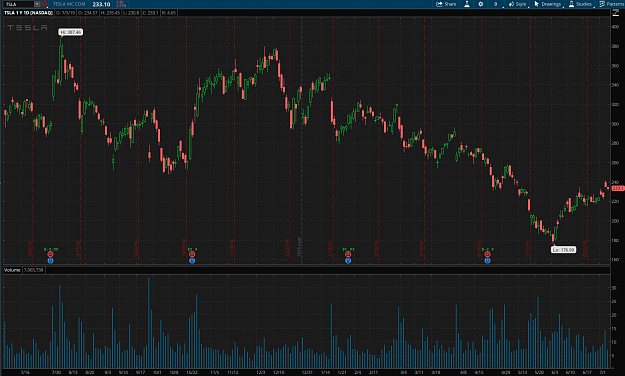Click the chart maximize icon above price axis
Viewport: 625px width, 376px height.
(615, 13)
